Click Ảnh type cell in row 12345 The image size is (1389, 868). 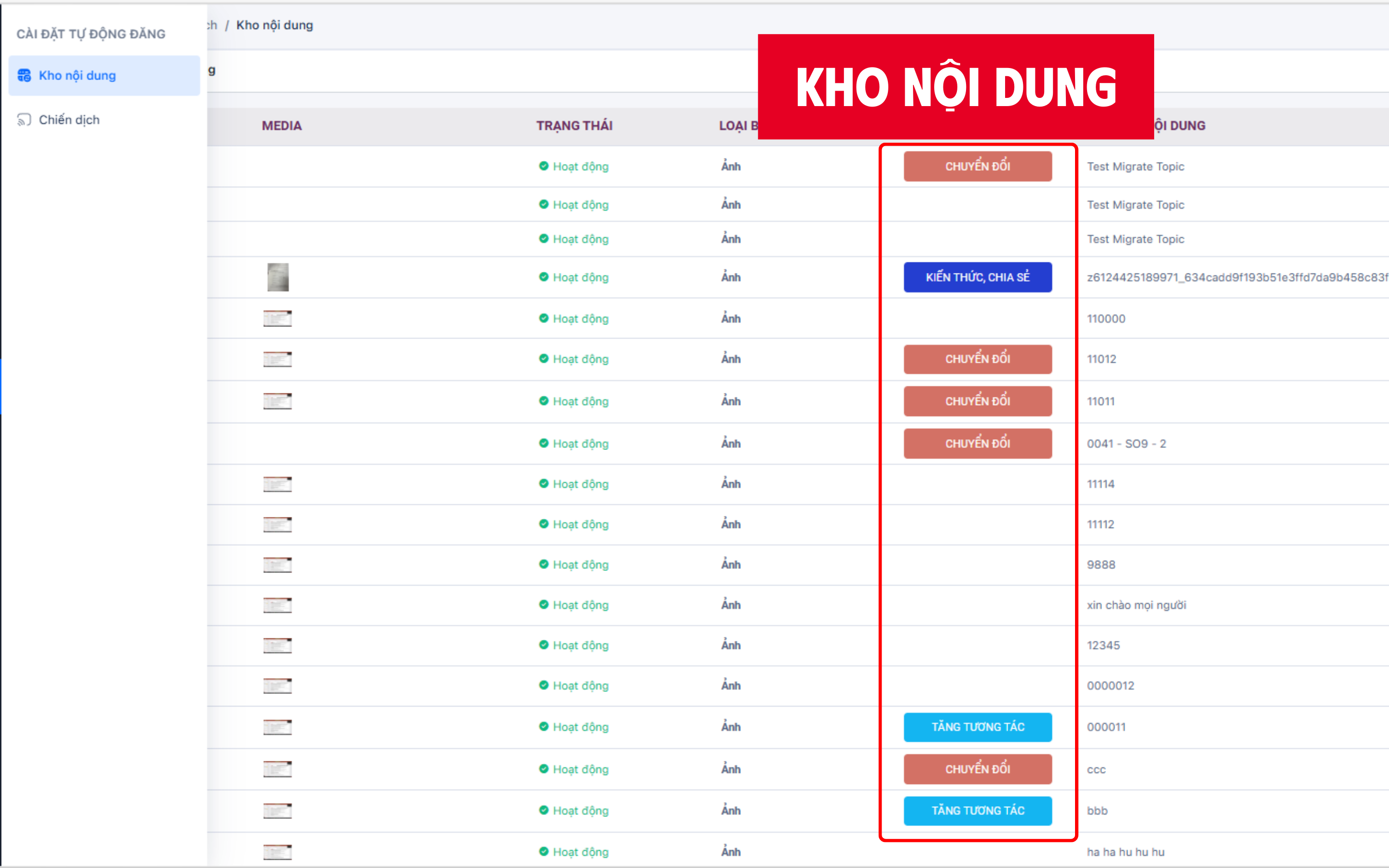(x=731, y=645)
